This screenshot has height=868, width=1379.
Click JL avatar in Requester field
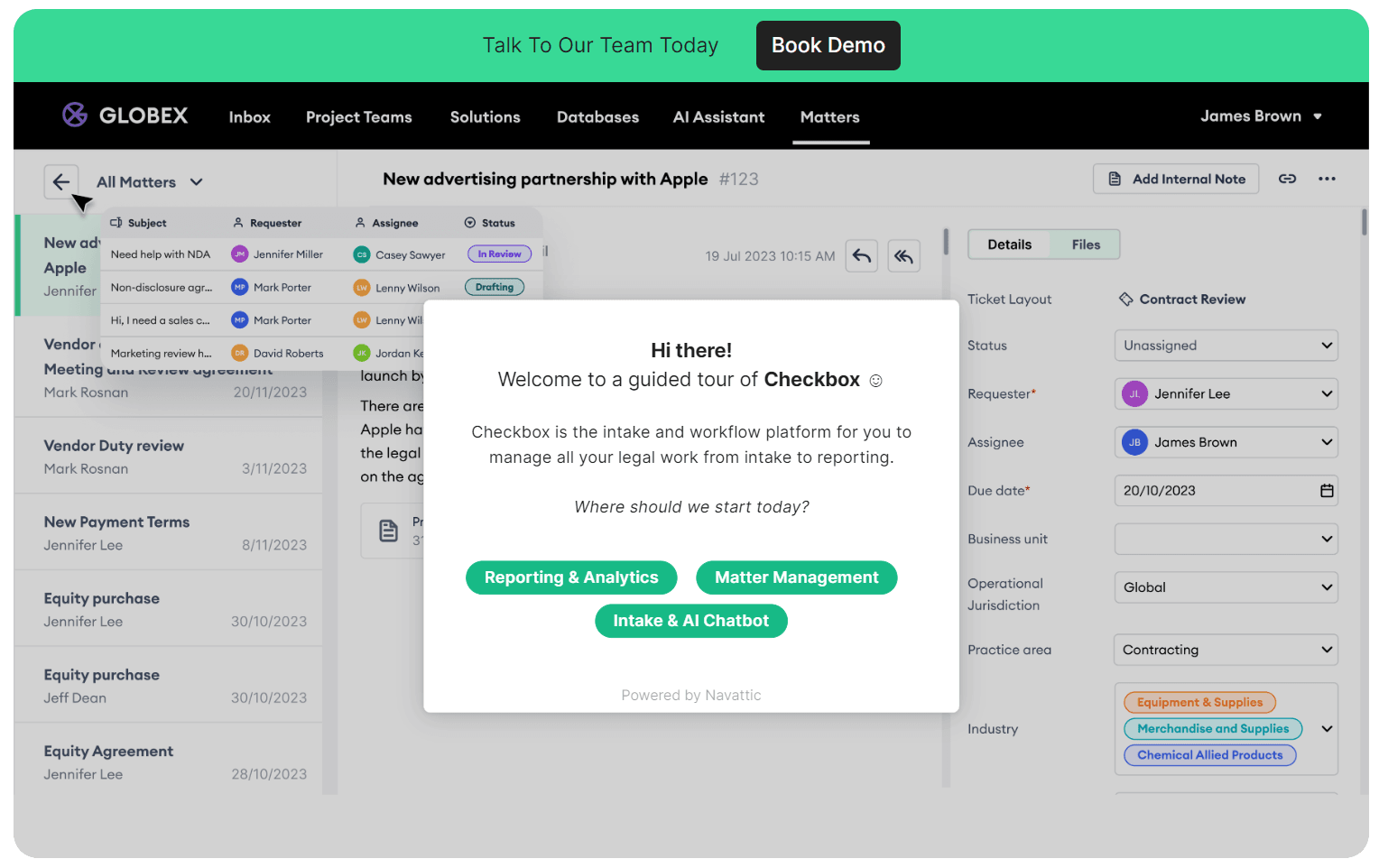pos(1134,393)
